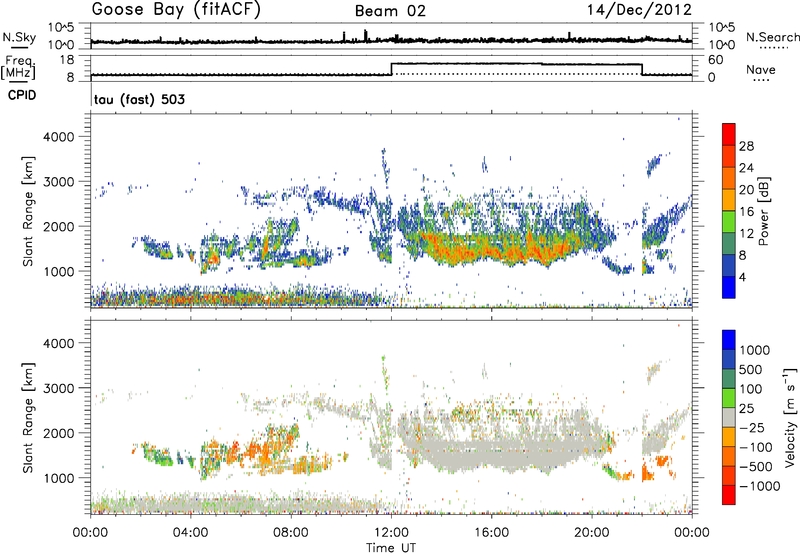The image size is (800, 554).
Task: Click the 28 tick on Power colorbar
Action: pos(746,146)
